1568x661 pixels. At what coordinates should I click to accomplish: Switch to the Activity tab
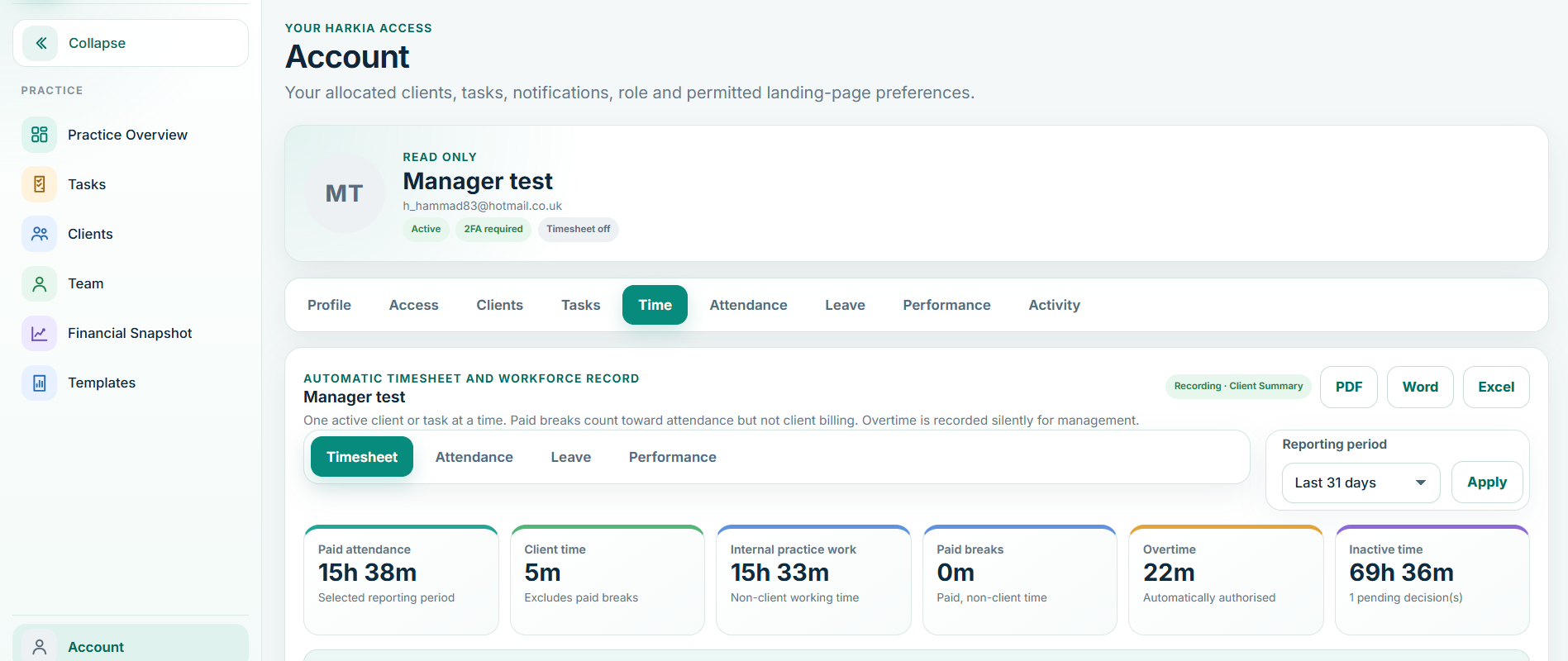[1054, 305]
